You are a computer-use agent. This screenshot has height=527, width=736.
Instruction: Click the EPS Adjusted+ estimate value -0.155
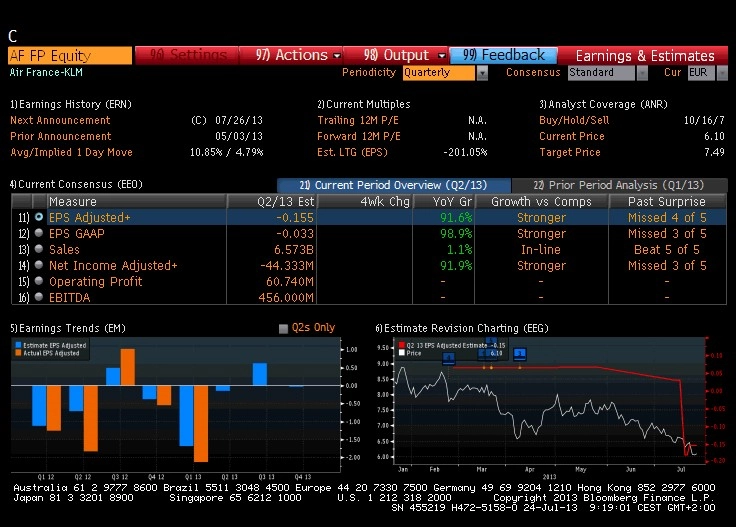tap(295, 218)
